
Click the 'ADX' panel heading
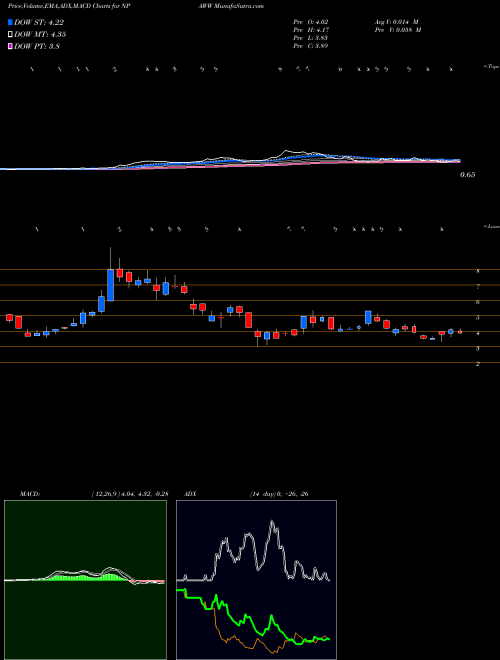[x=190, y=494]
